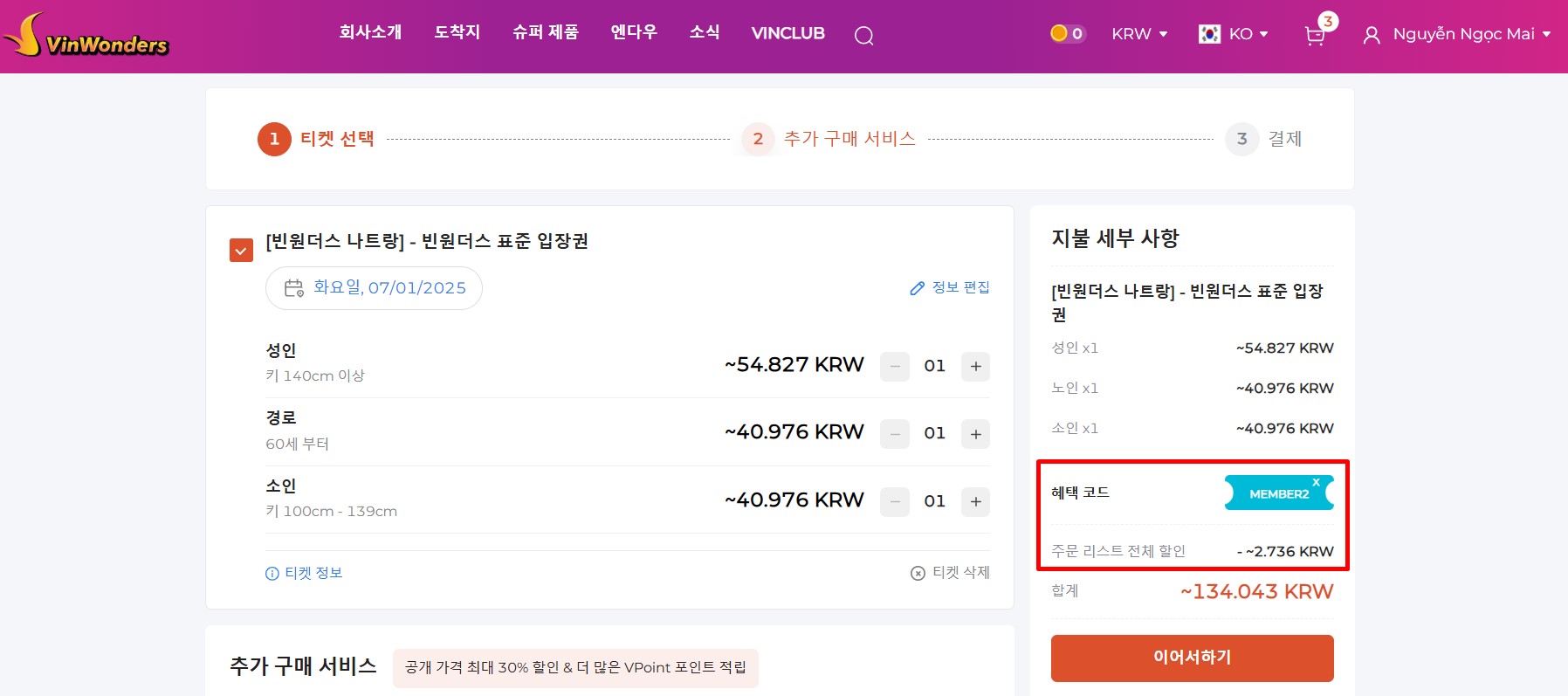Uncheck the 빈원더스 나트랑 ticket checkbox
This screenshot has width=1568, height=696.
[x=241, y=251]
